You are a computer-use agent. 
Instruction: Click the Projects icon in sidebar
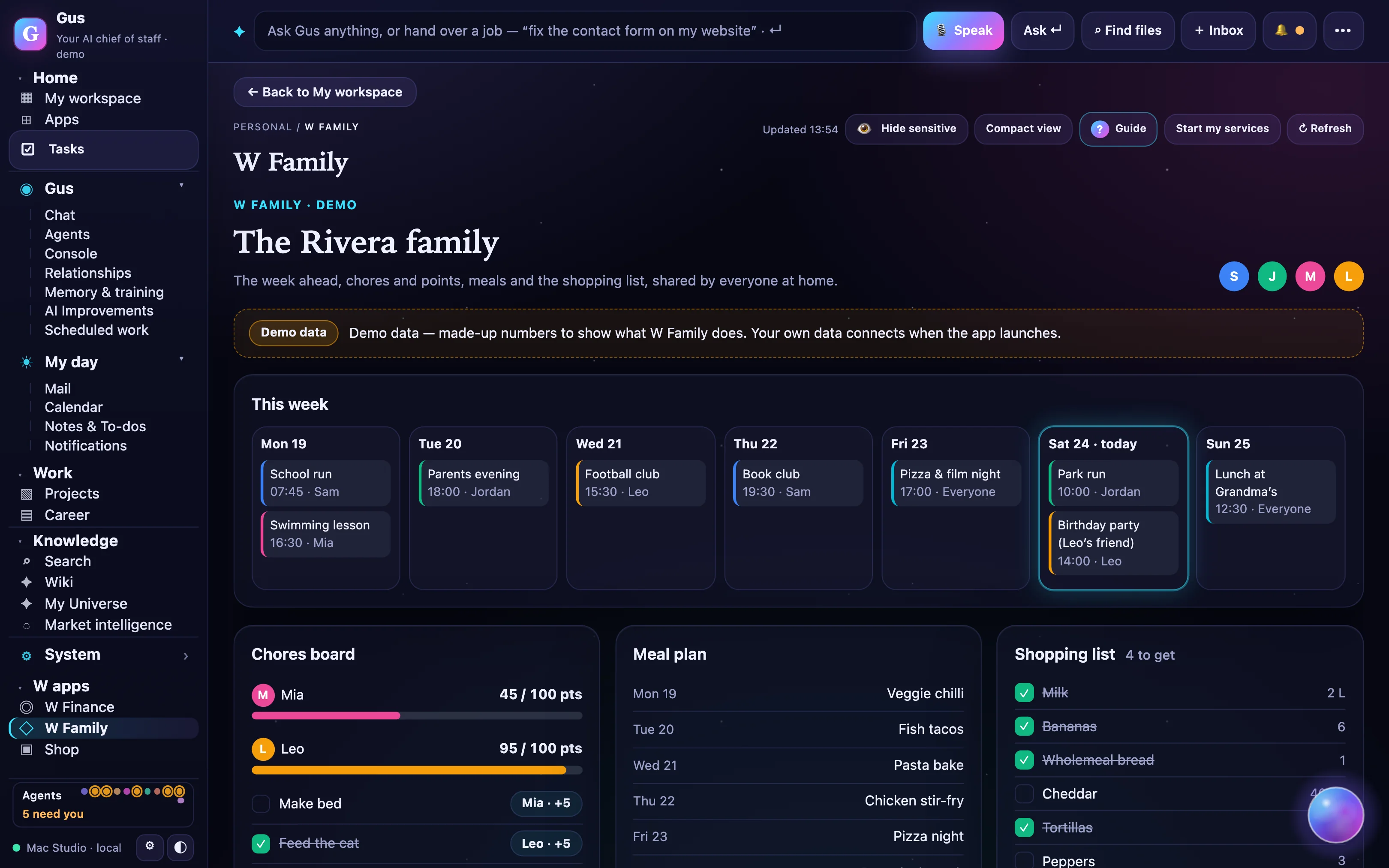(27, 494)
